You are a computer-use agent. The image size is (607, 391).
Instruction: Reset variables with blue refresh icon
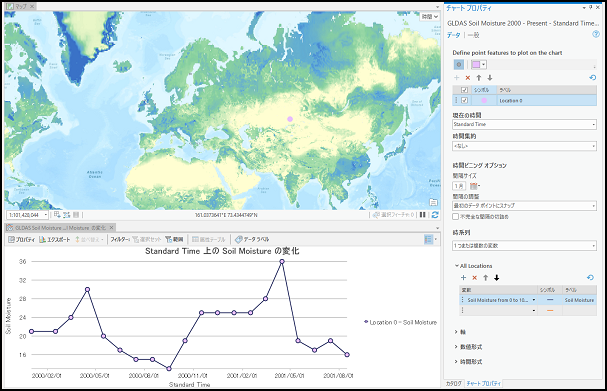[x=590, y=277]
